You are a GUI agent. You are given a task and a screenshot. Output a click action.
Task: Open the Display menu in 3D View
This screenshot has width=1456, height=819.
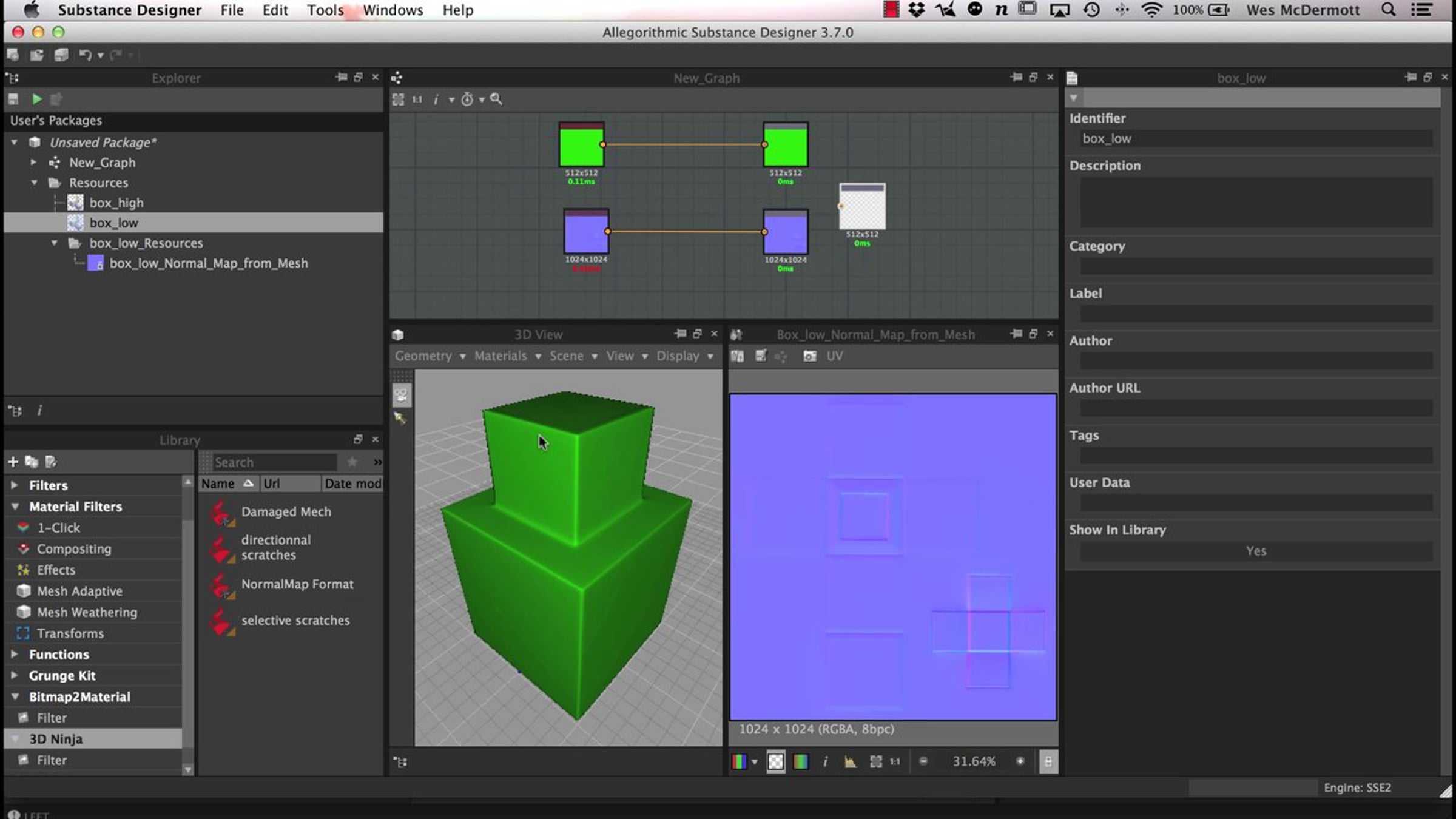click(x=685, y=356)
